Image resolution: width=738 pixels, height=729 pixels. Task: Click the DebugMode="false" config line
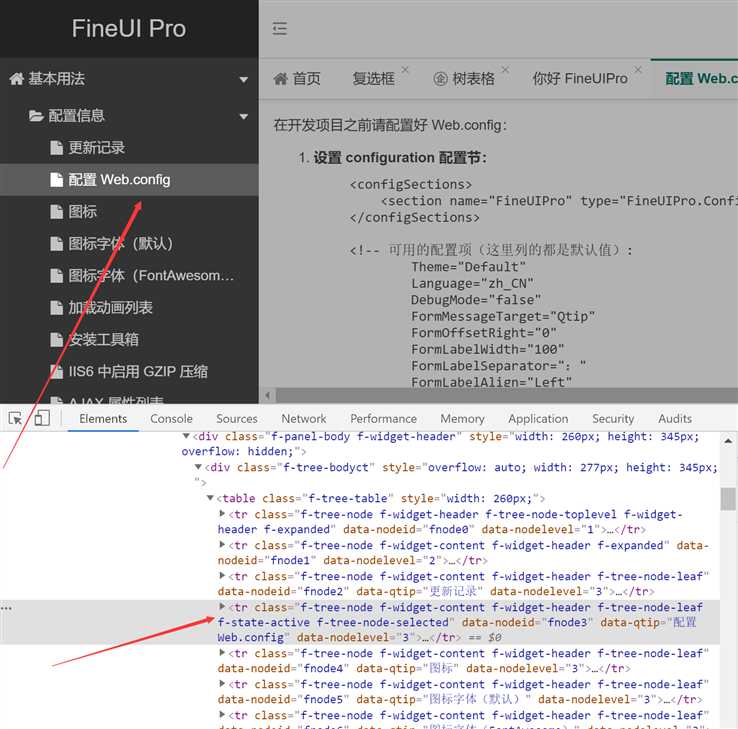476,300
